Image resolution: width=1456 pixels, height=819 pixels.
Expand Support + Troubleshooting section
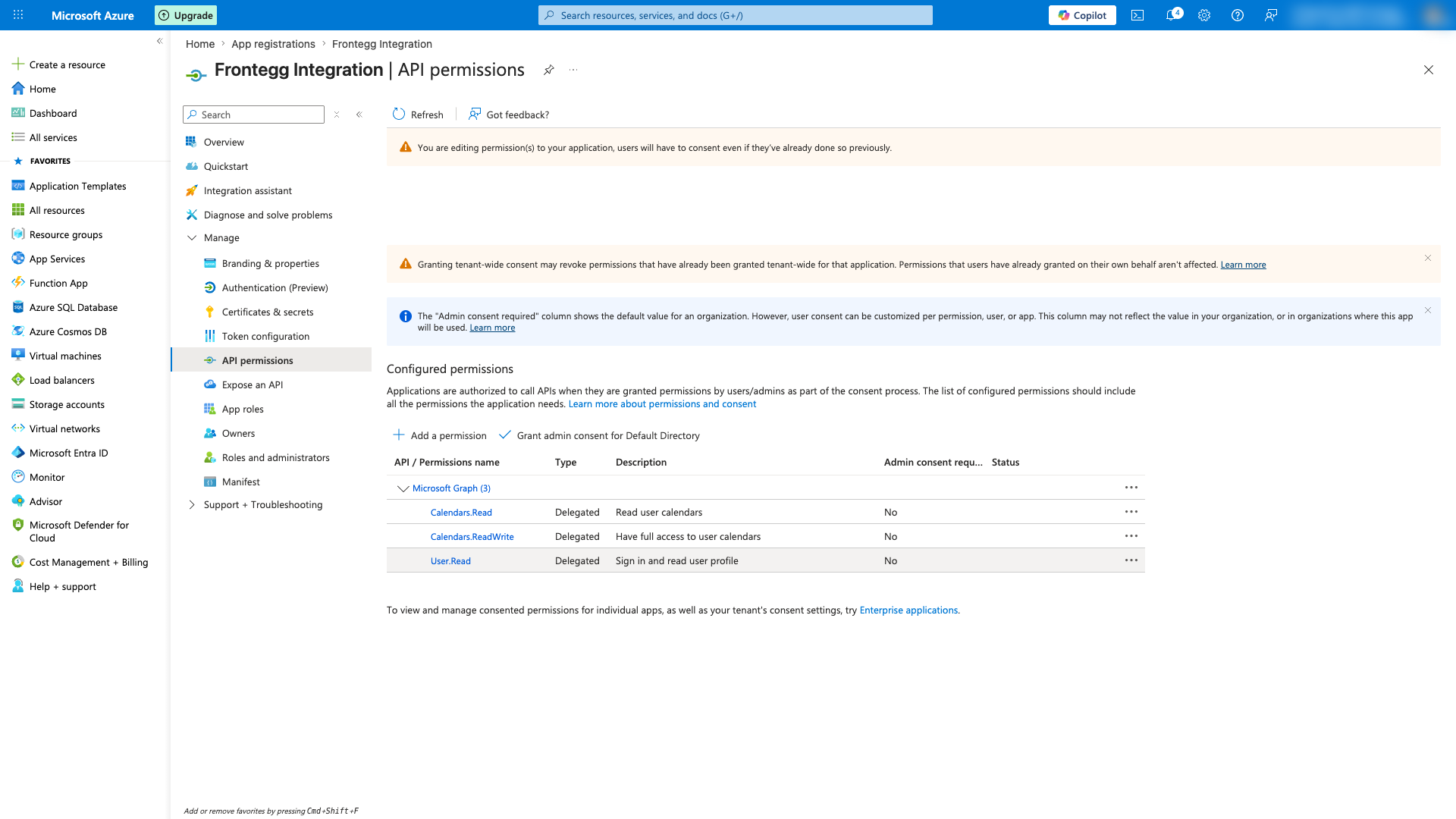(x=192, y=505)
